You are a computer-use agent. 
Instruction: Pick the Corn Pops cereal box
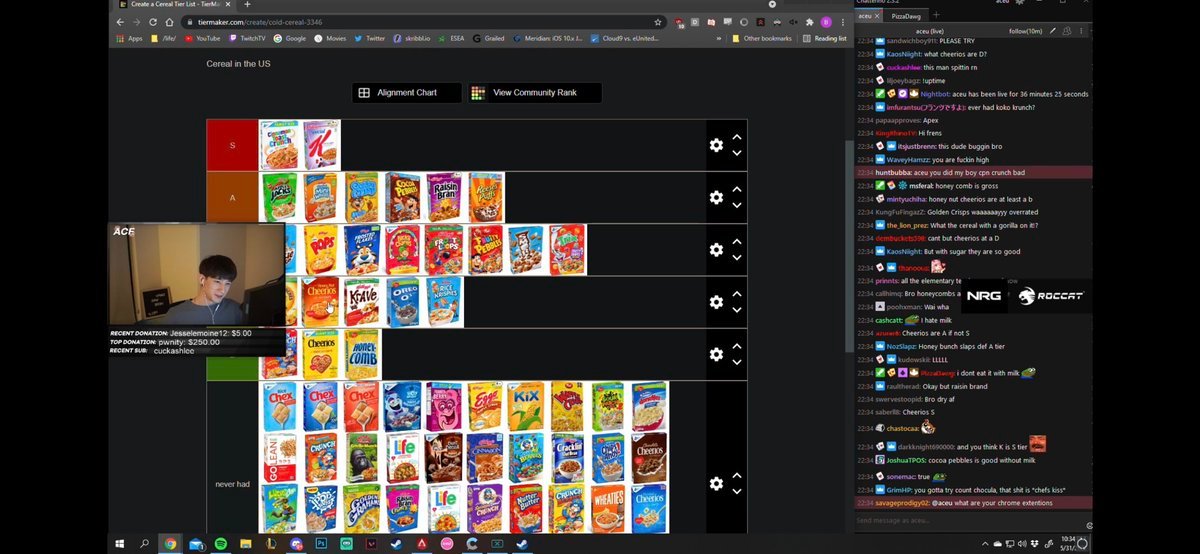[x=321, y=250]
